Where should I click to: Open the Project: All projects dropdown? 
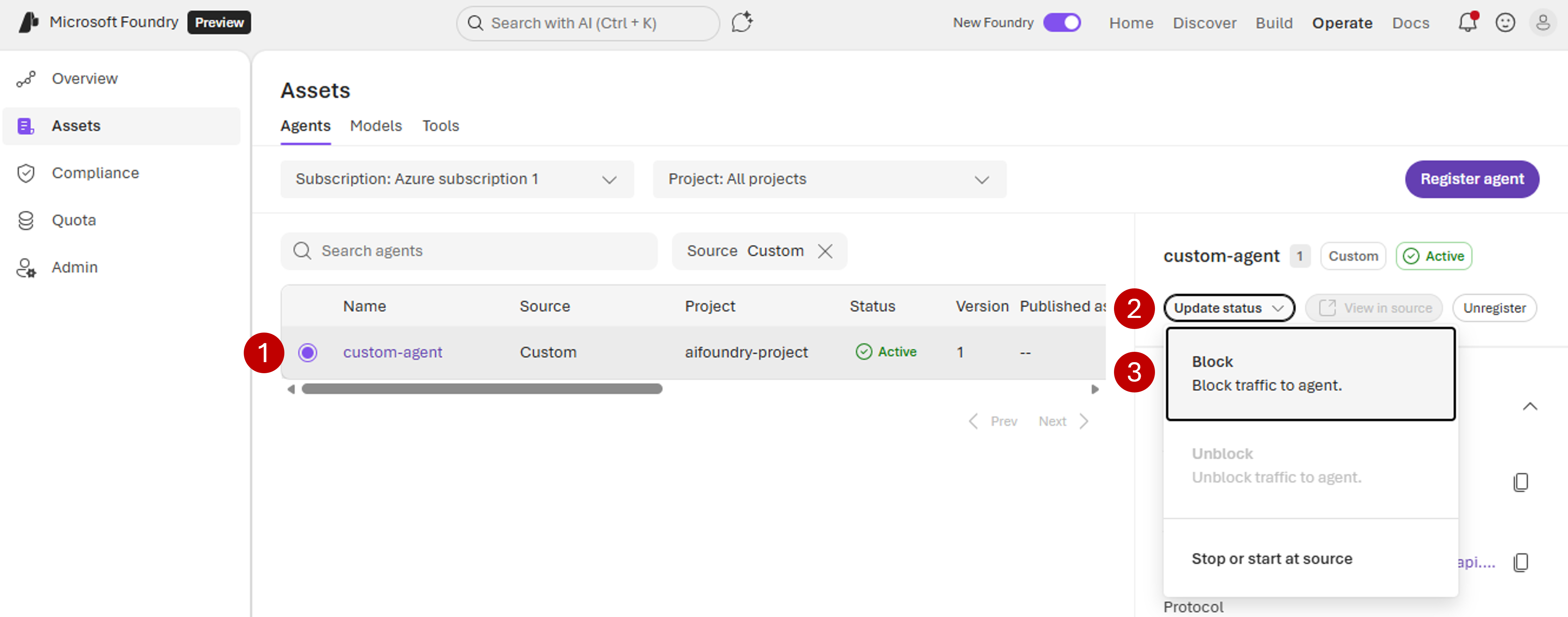[x=830, y=179]
